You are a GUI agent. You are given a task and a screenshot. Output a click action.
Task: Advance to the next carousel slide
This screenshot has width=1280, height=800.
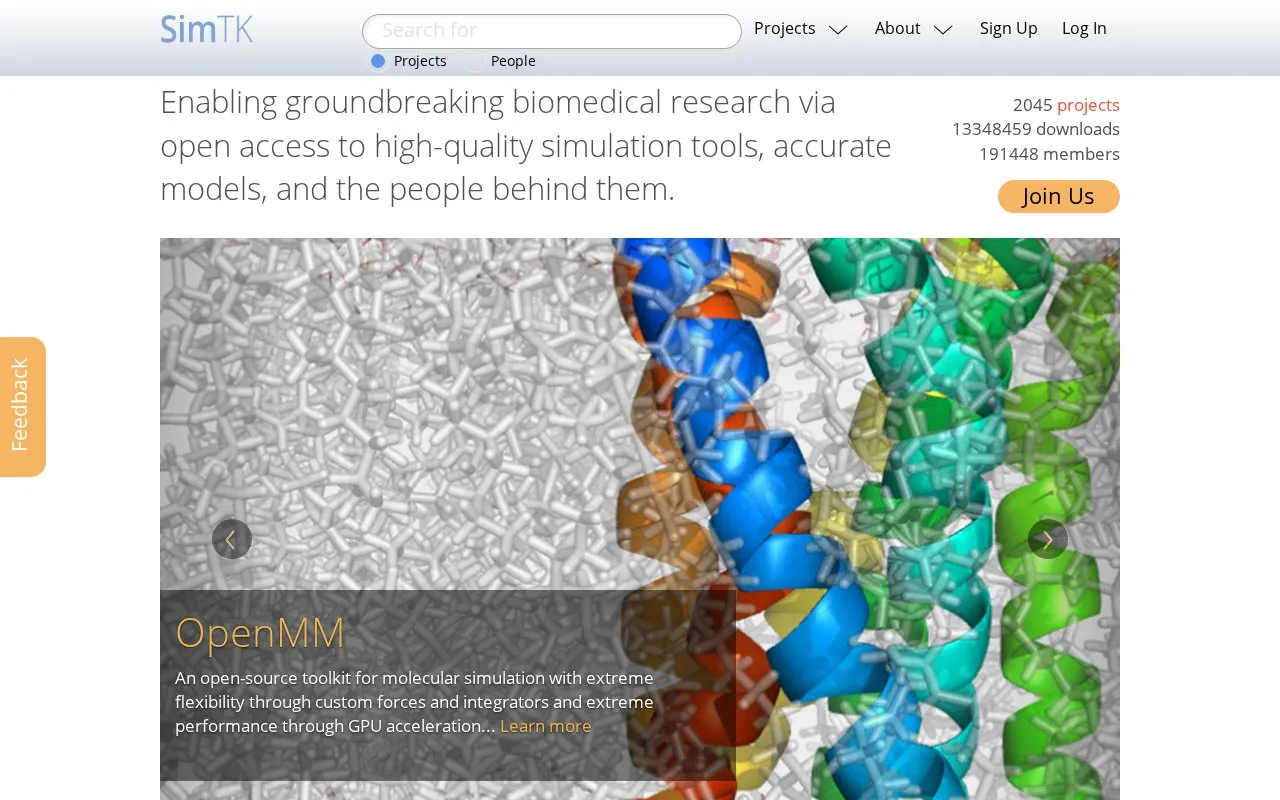point(1048,539)
